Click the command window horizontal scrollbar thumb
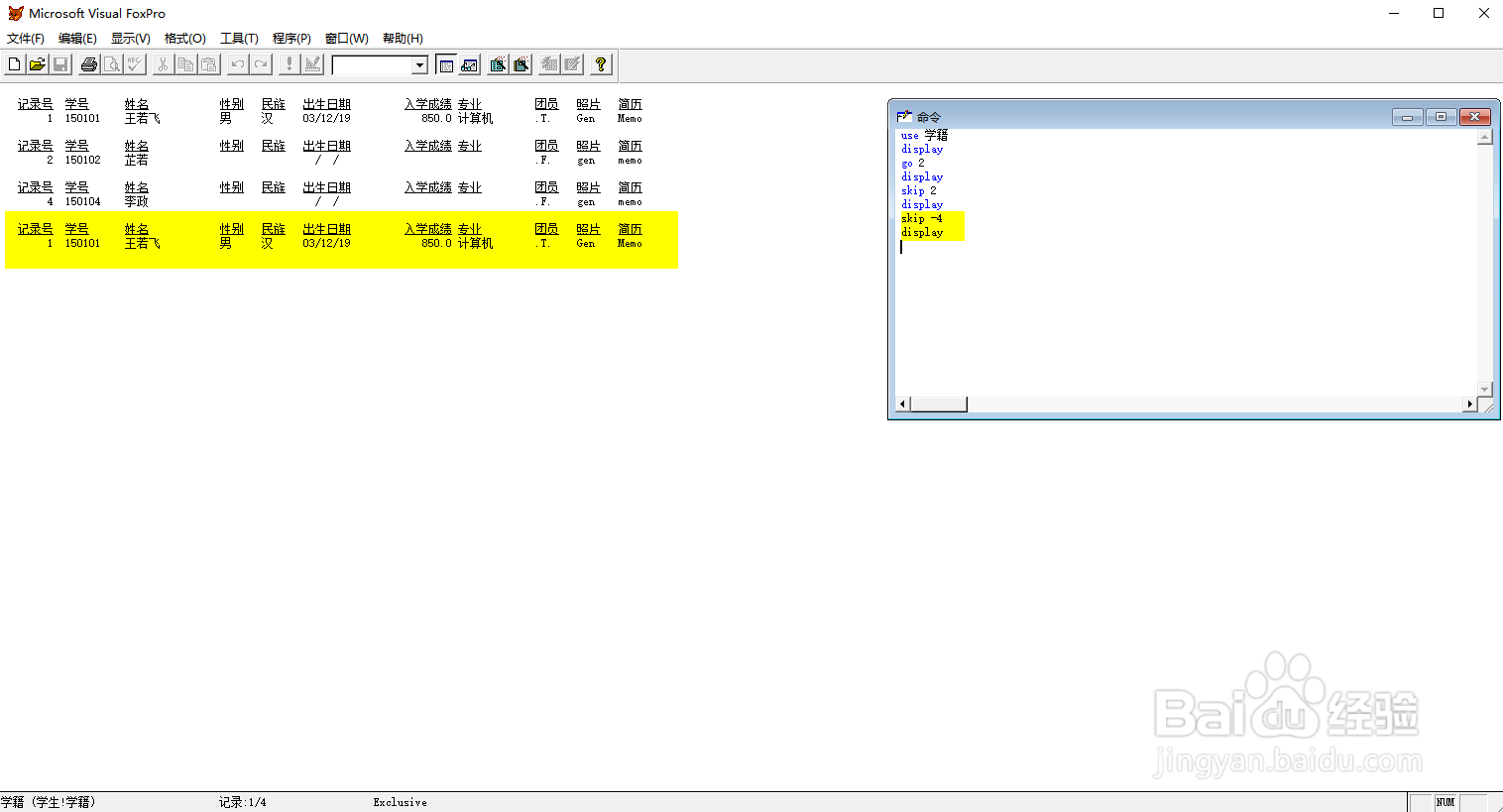Screen dimensions: 1503x812 (x=938, y=405)
